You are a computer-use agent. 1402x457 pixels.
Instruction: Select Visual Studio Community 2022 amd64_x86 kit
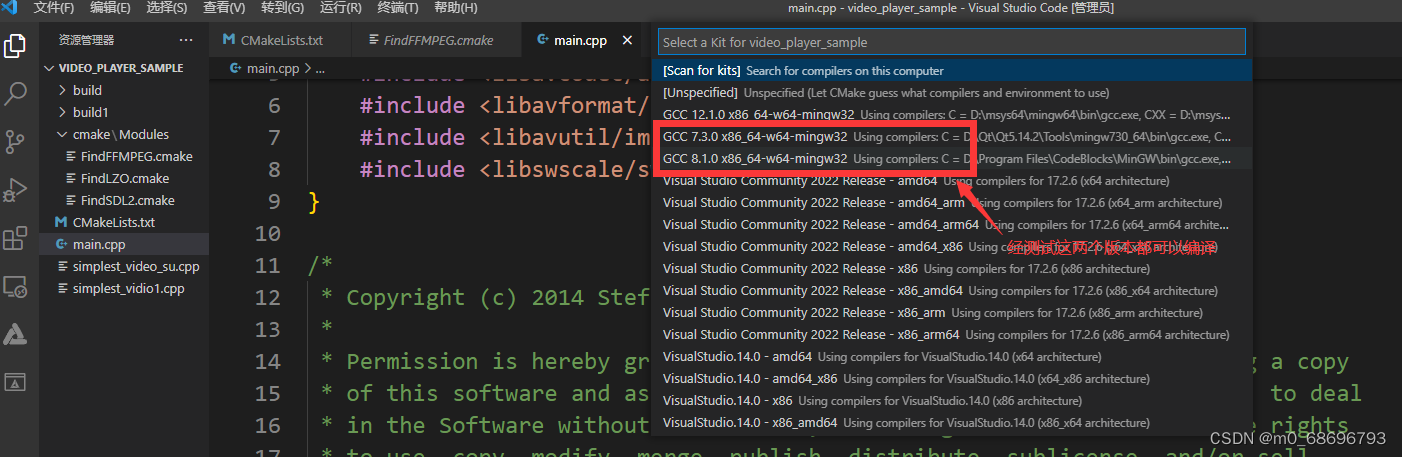(952, 247)
